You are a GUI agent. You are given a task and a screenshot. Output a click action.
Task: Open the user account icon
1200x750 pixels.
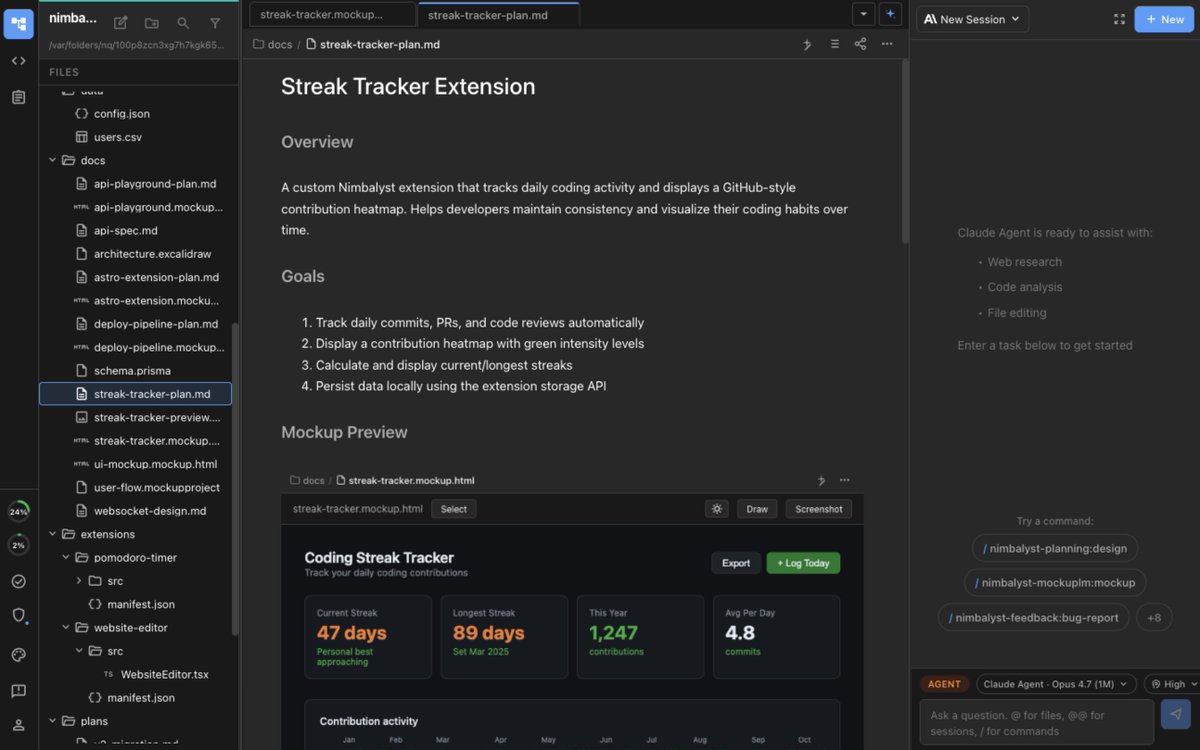[18, 725]
